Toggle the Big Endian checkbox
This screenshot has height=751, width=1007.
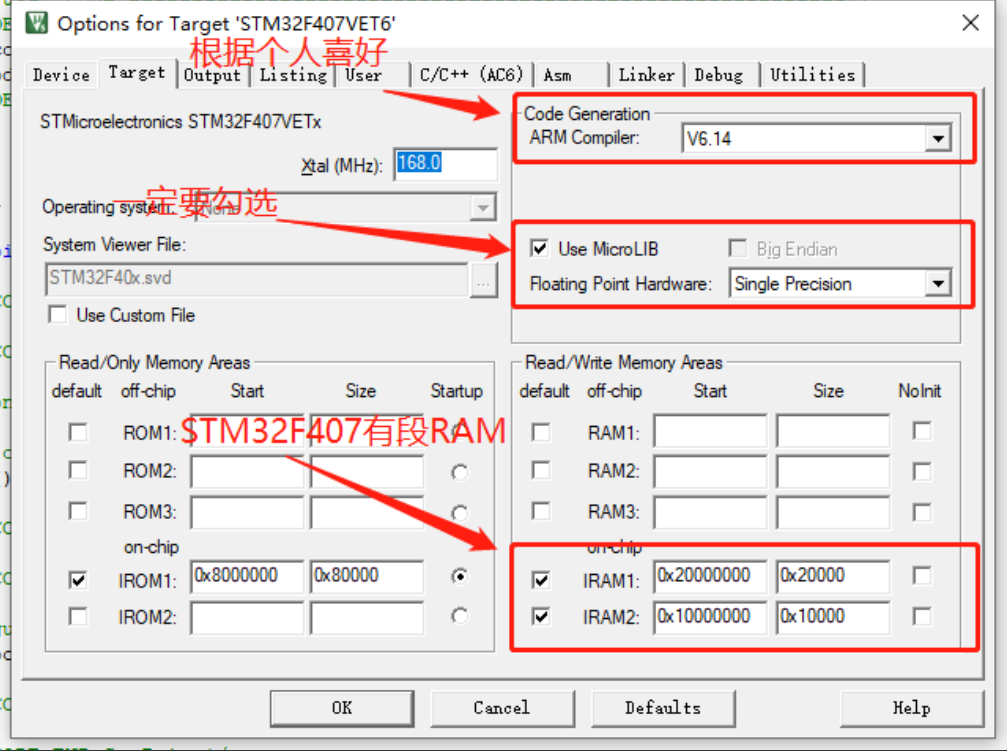[738, 248]
